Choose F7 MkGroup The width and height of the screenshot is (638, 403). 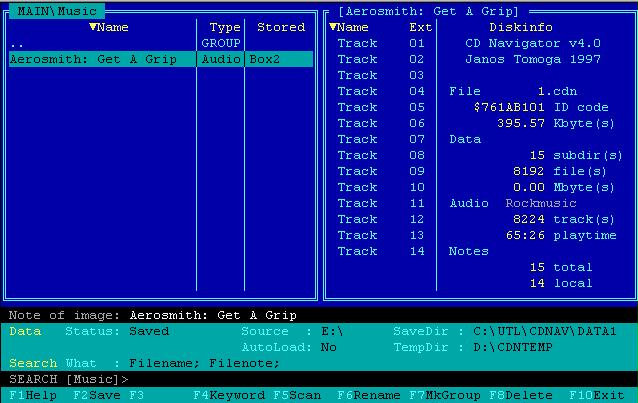(445, 395)
